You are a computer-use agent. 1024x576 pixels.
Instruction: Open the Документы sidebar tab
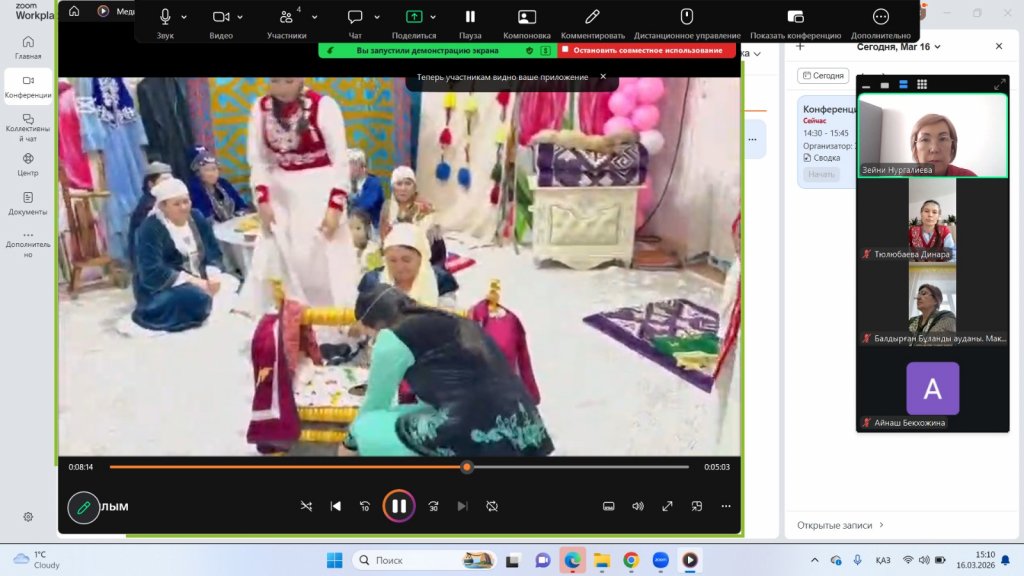coord(28,203)
